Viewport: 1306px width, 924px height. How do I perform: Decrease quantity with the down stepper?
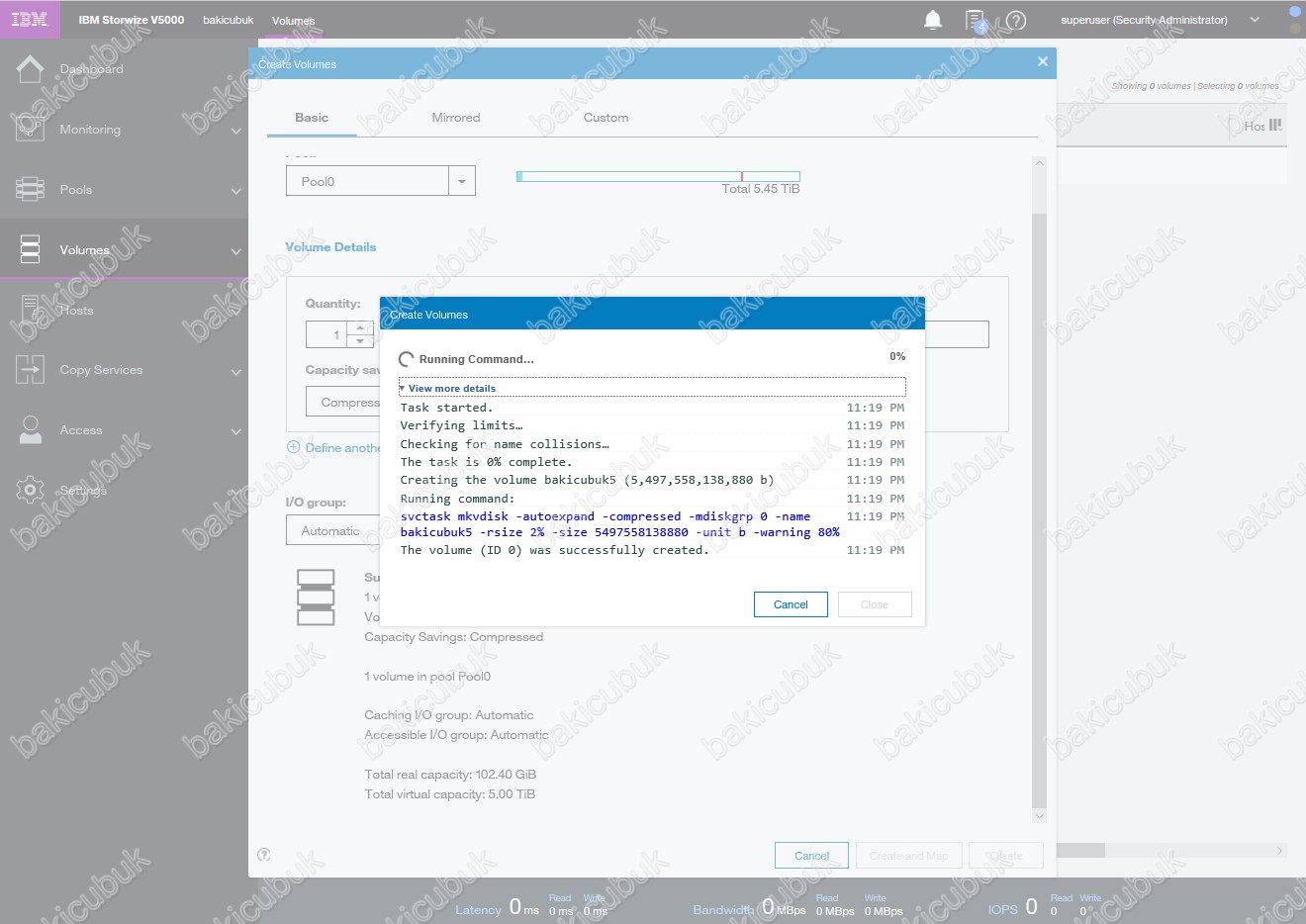pos(360,341)
